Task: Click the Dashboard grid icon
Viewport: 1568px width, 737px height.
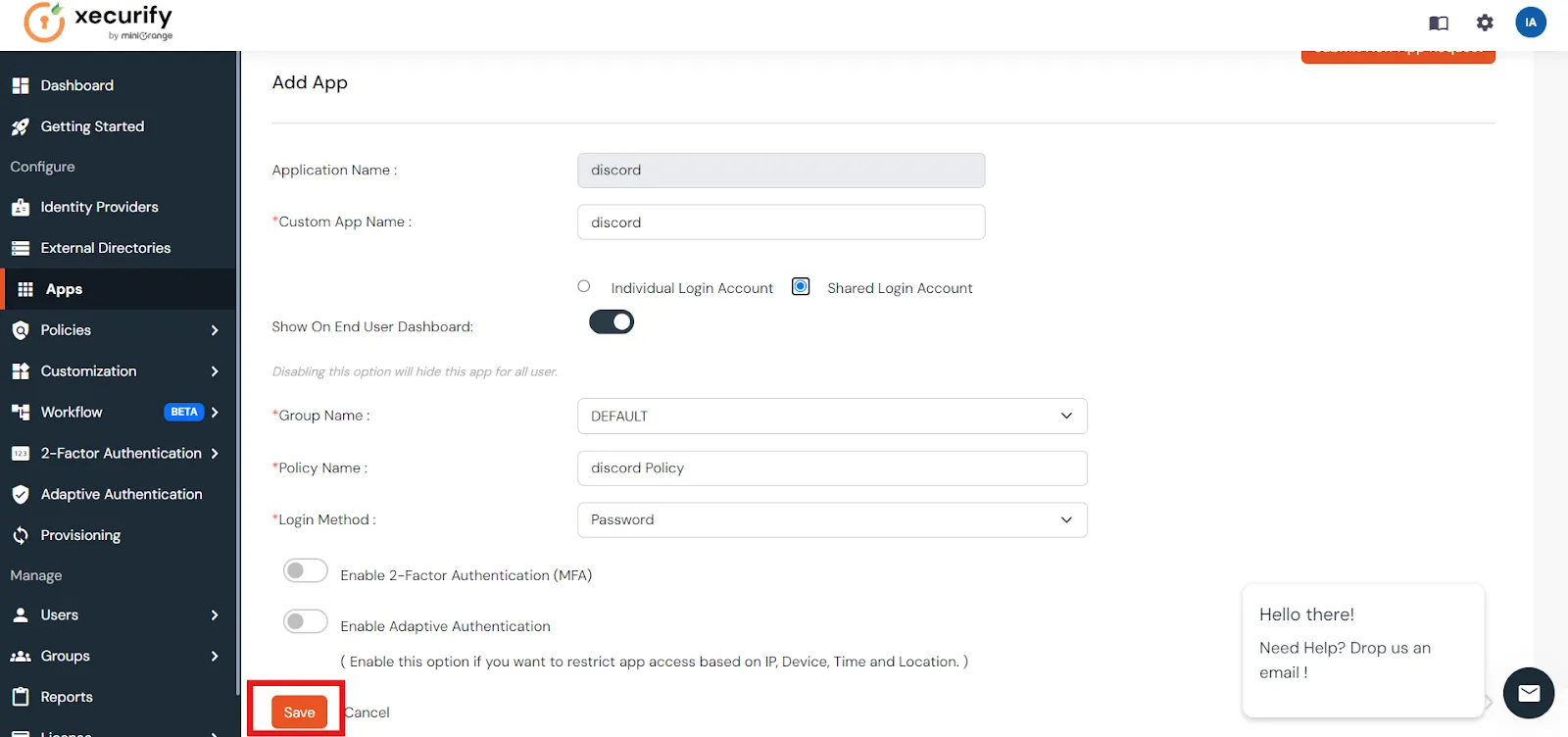Action: [21, 85]
